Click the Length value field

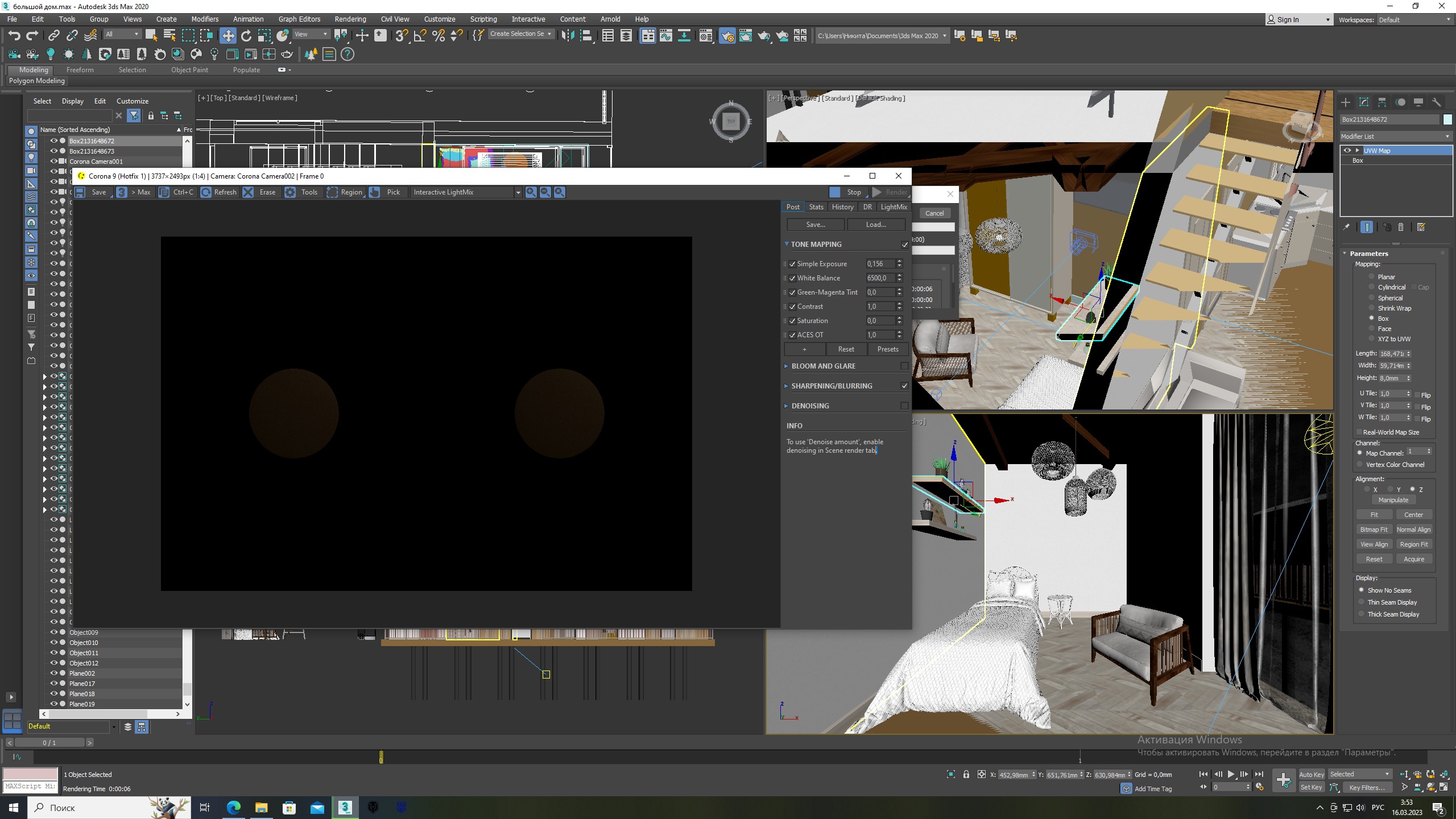click(x=1392, y=354)
